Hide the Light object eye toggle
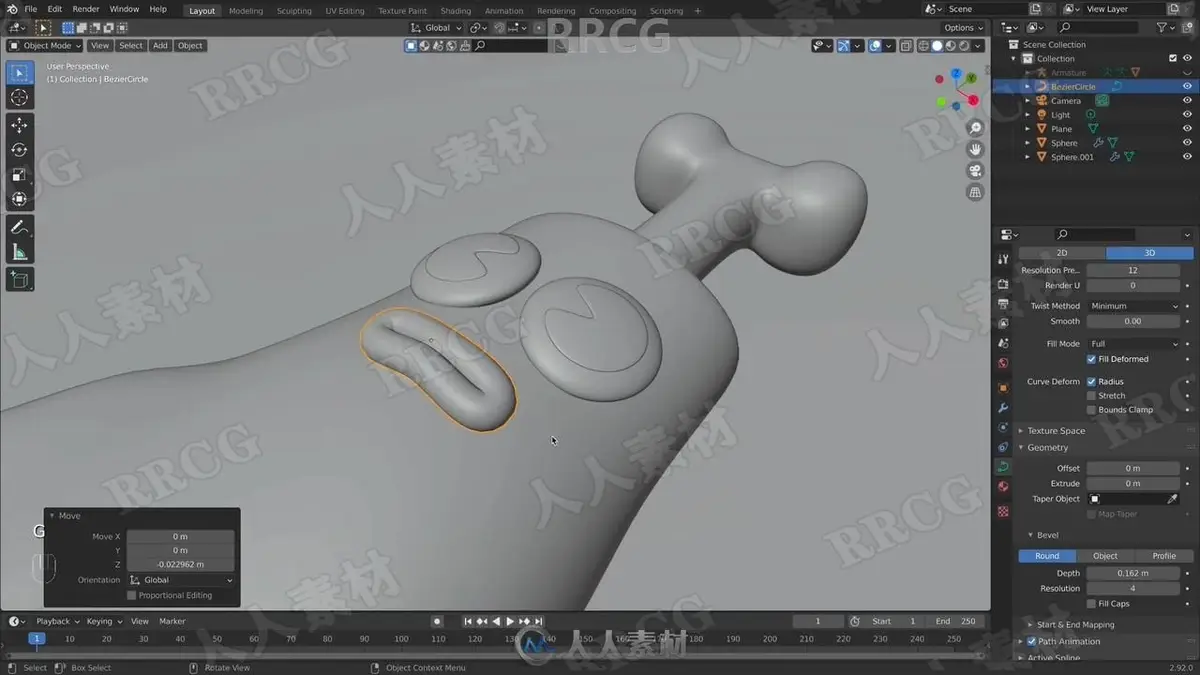Image resolution: width=1200 pixels, height=675 pixels. pyautogui.click(x=1187, y=115)
